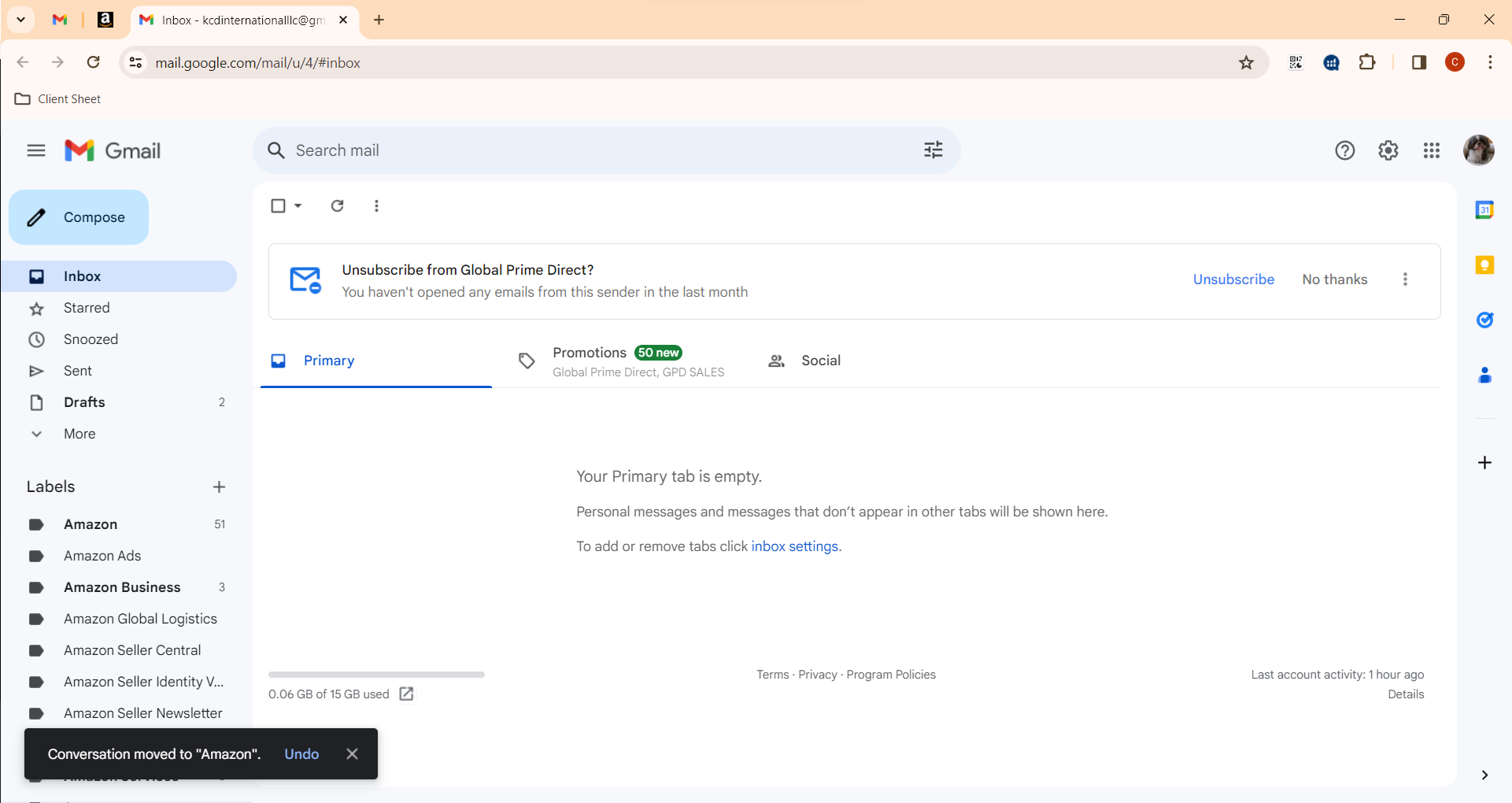The image size is (1512, 803).
Task: Open the tab search dropdown arrow
Action: point(21,20)
